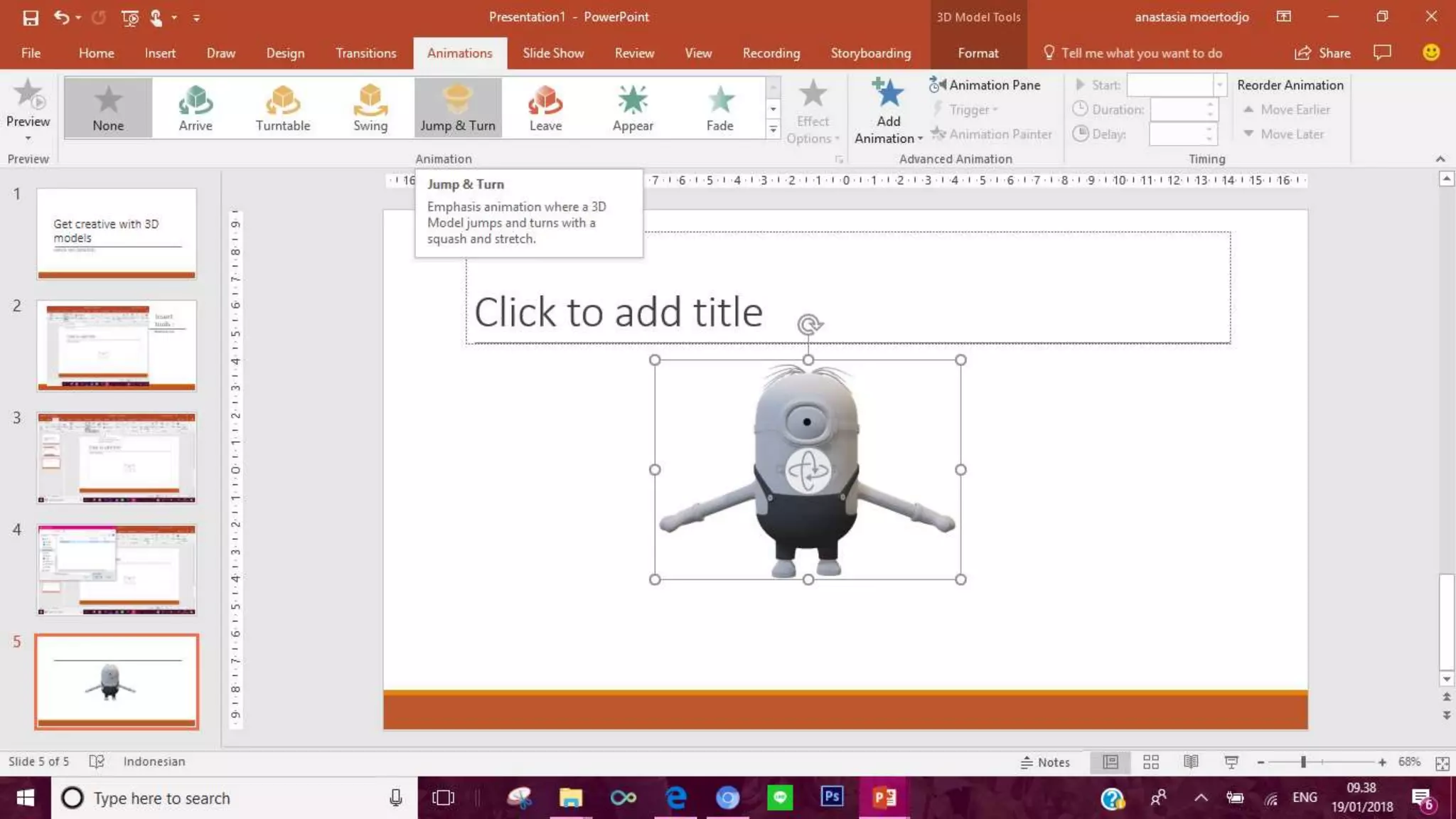1456x819 pixels.
Task: Click the 3D model rotate control
Action: tap(808, 470)
